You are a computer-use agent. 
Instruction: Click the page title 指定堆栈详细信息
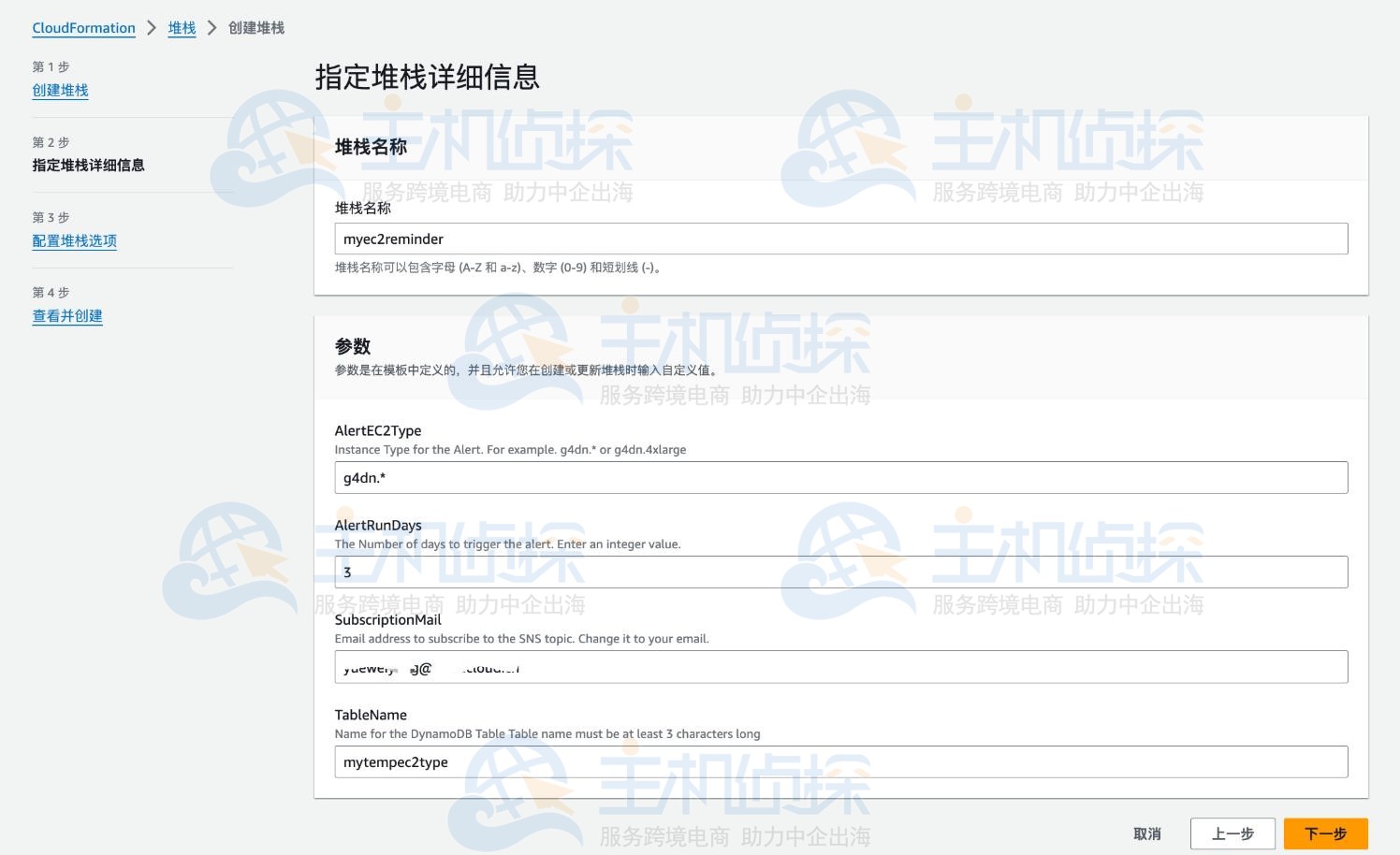click(427, 79)
